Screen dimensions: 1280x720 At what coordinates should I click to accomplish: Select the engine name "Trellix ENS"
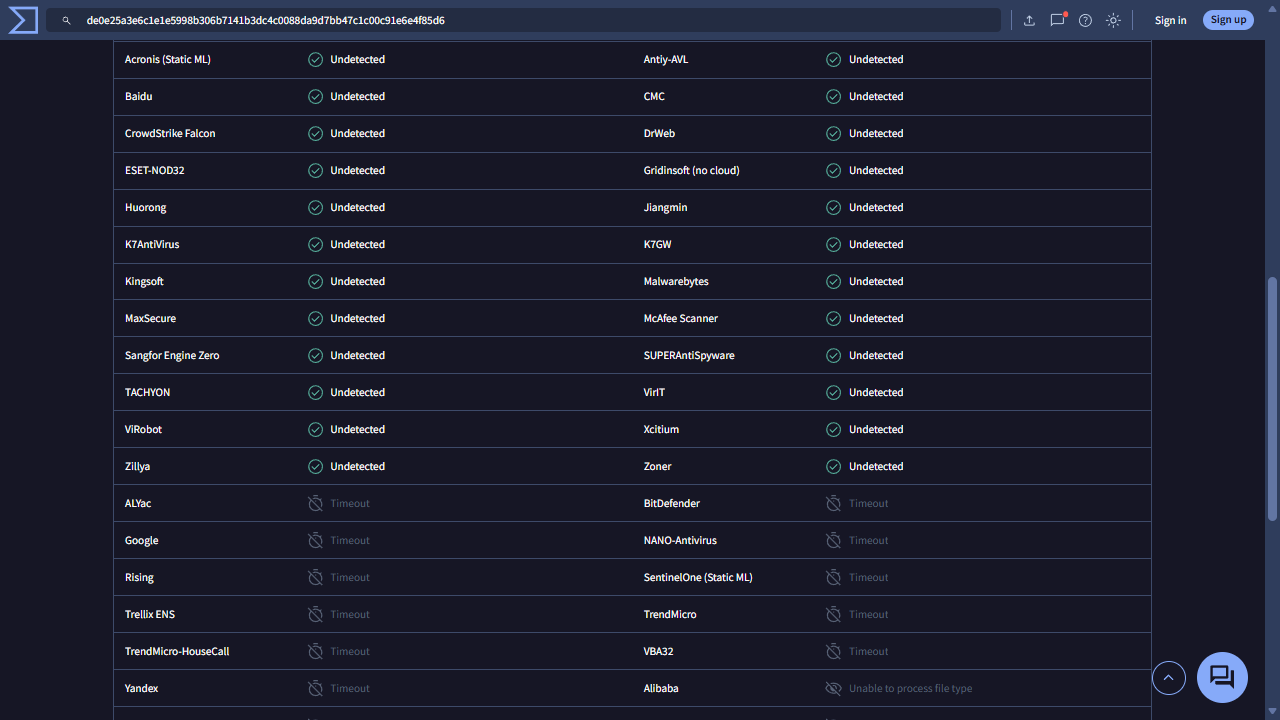point(150,615)
